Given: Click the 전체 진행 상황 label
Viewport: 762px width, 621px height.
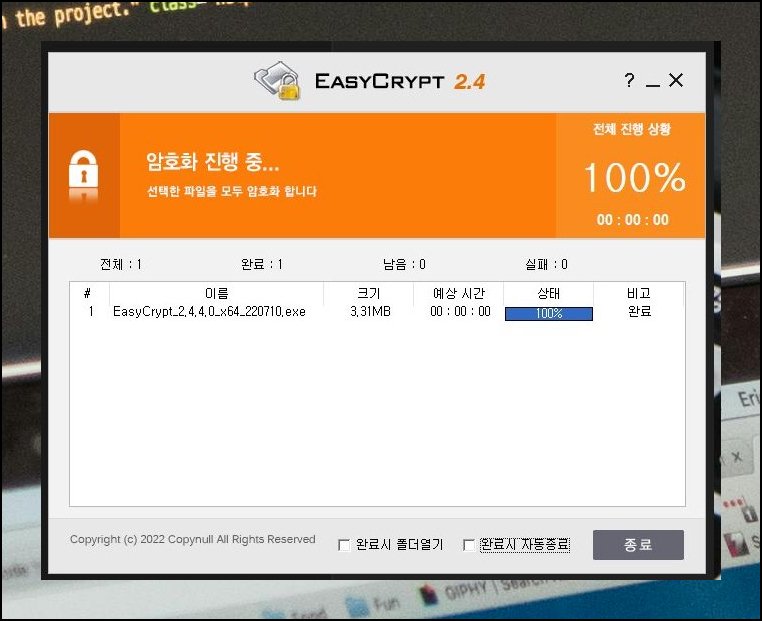Looking at the screenshot, I should [632, 129].
